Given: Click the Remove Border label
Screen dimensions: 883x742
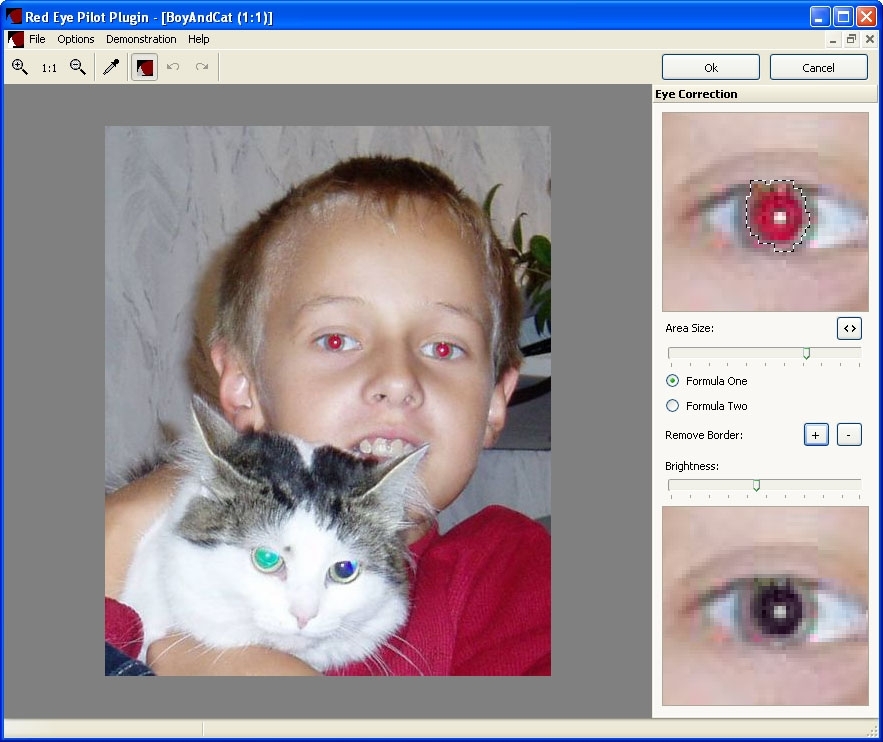Looking at the screenshot, I should [704, 435].
